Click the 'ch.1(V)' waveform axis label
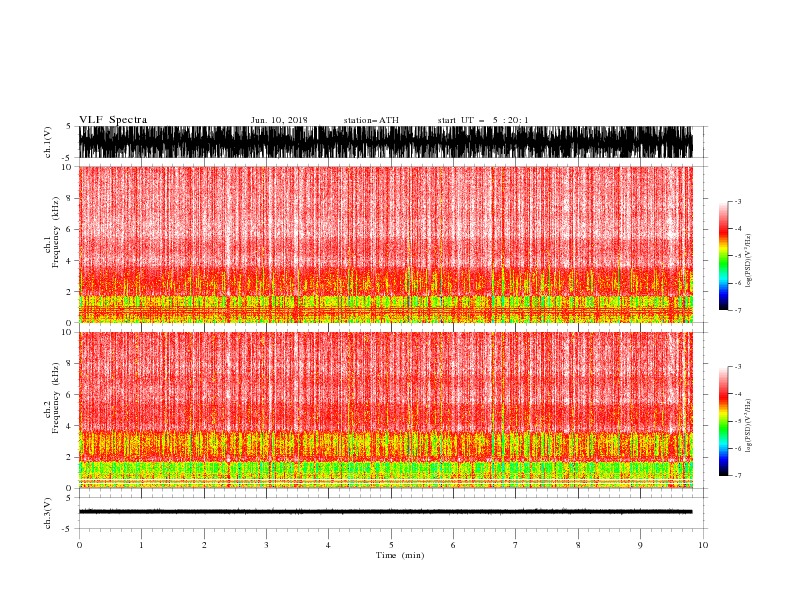The height and width of the screenshot is (612, 792). pos(48,142)
